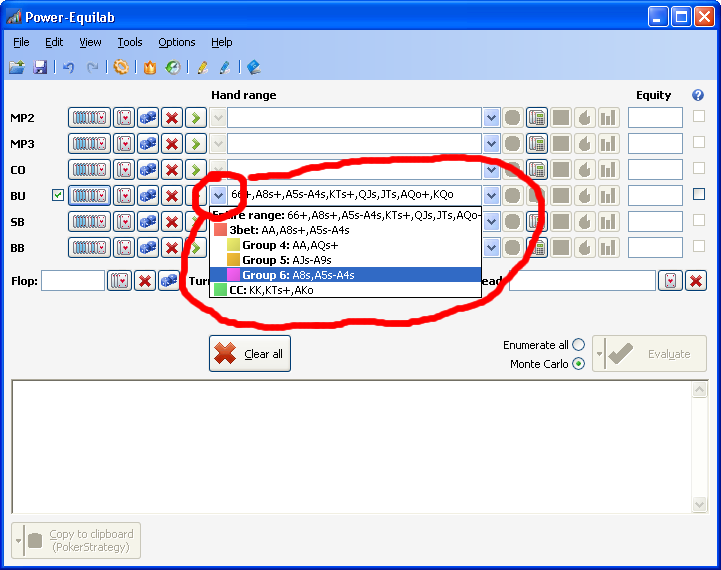Launch green globe icon in toolbar
This screenshot has width=721, height=570.
[x=173, y=68]
